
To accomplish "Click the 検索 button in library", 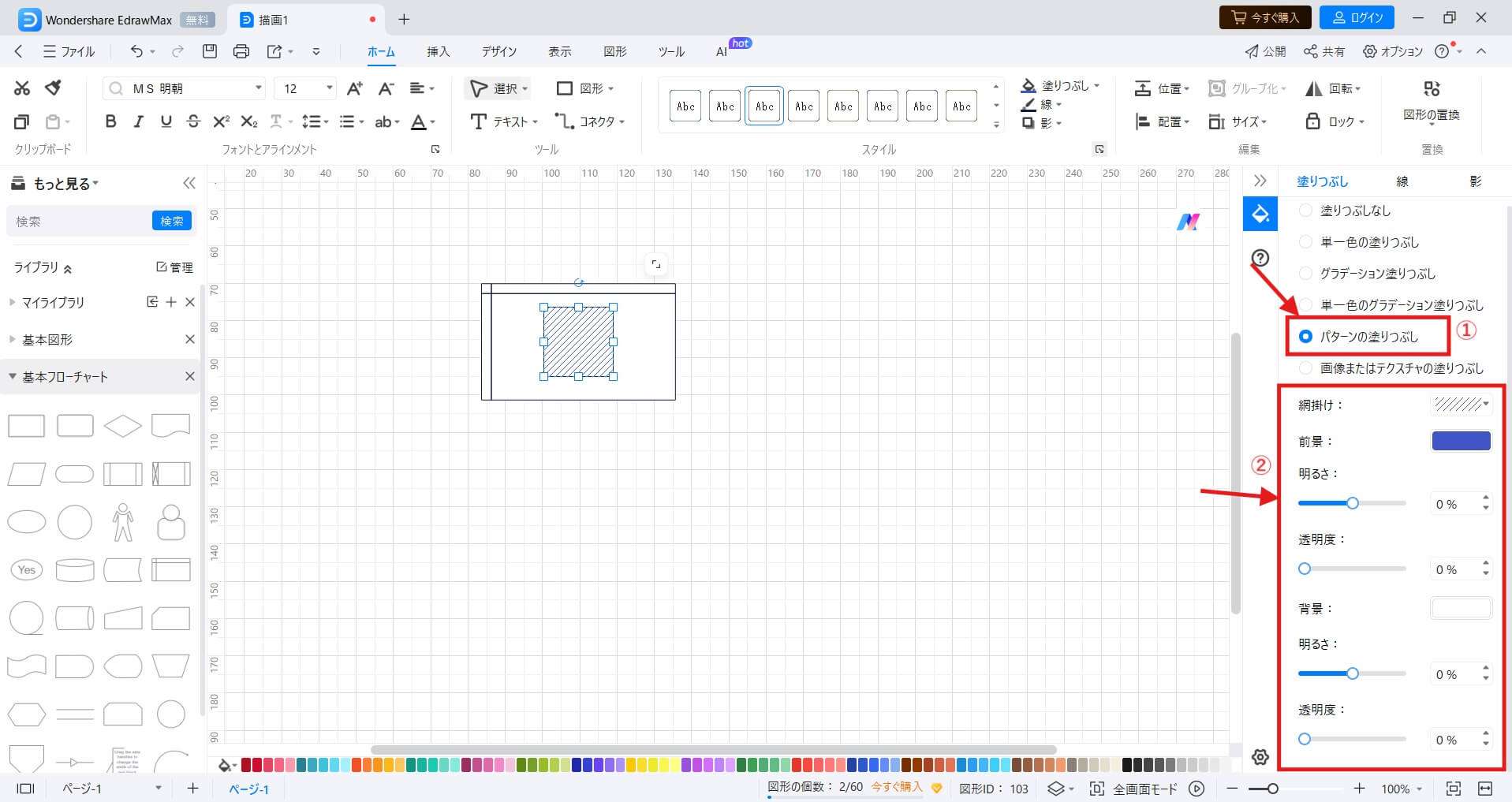I will 172,221.
